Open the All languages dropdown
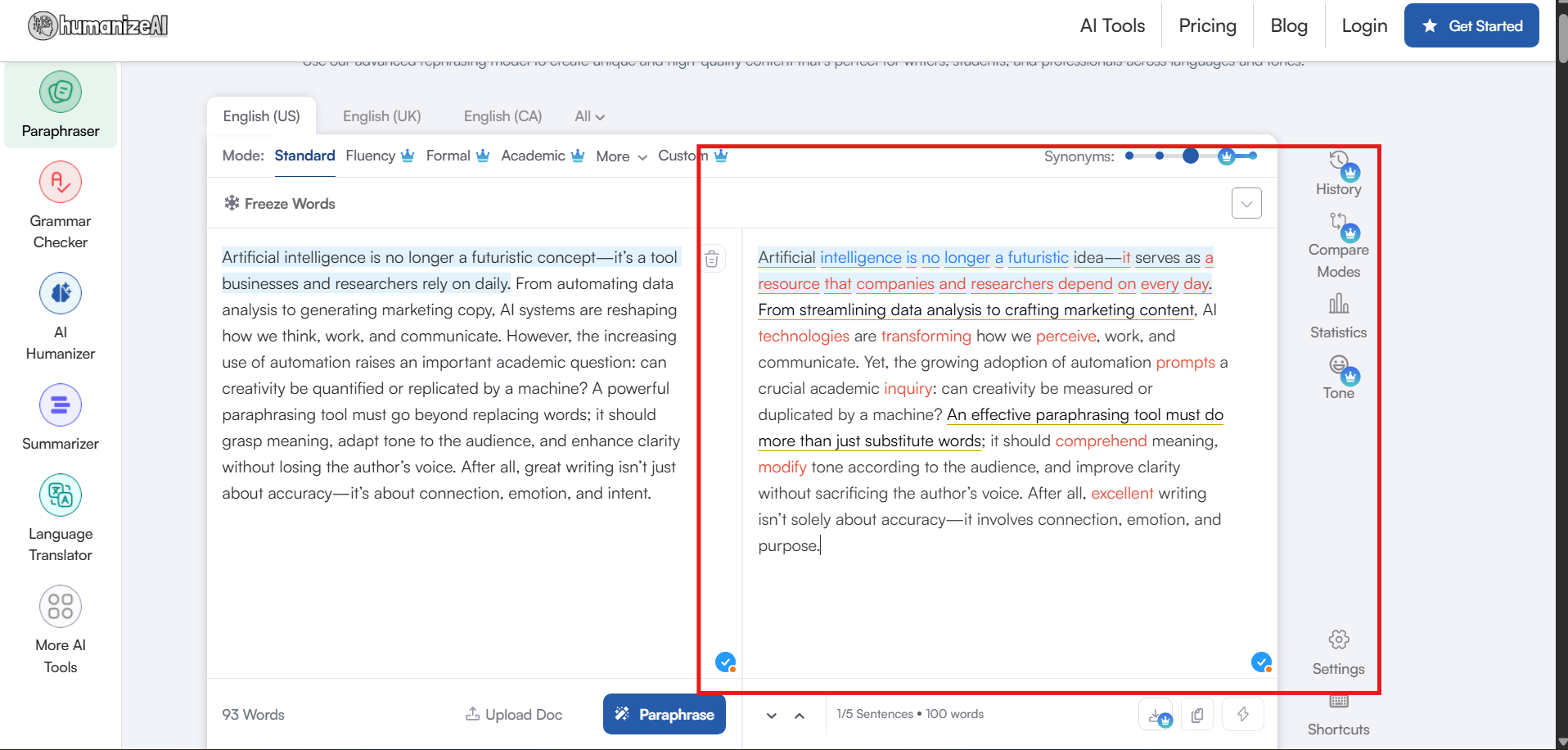 point(589,116)
